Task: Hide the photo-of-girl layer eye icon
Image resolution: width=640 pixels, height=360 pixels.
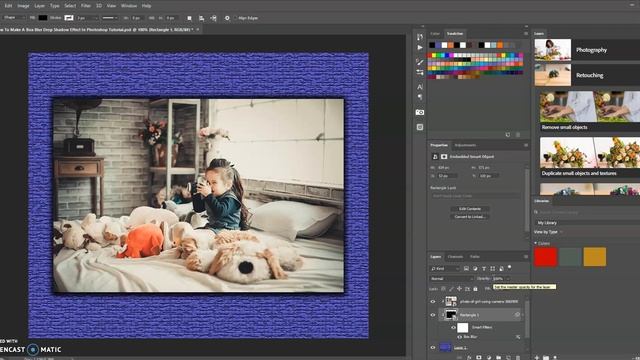Action: coord(433,302)
